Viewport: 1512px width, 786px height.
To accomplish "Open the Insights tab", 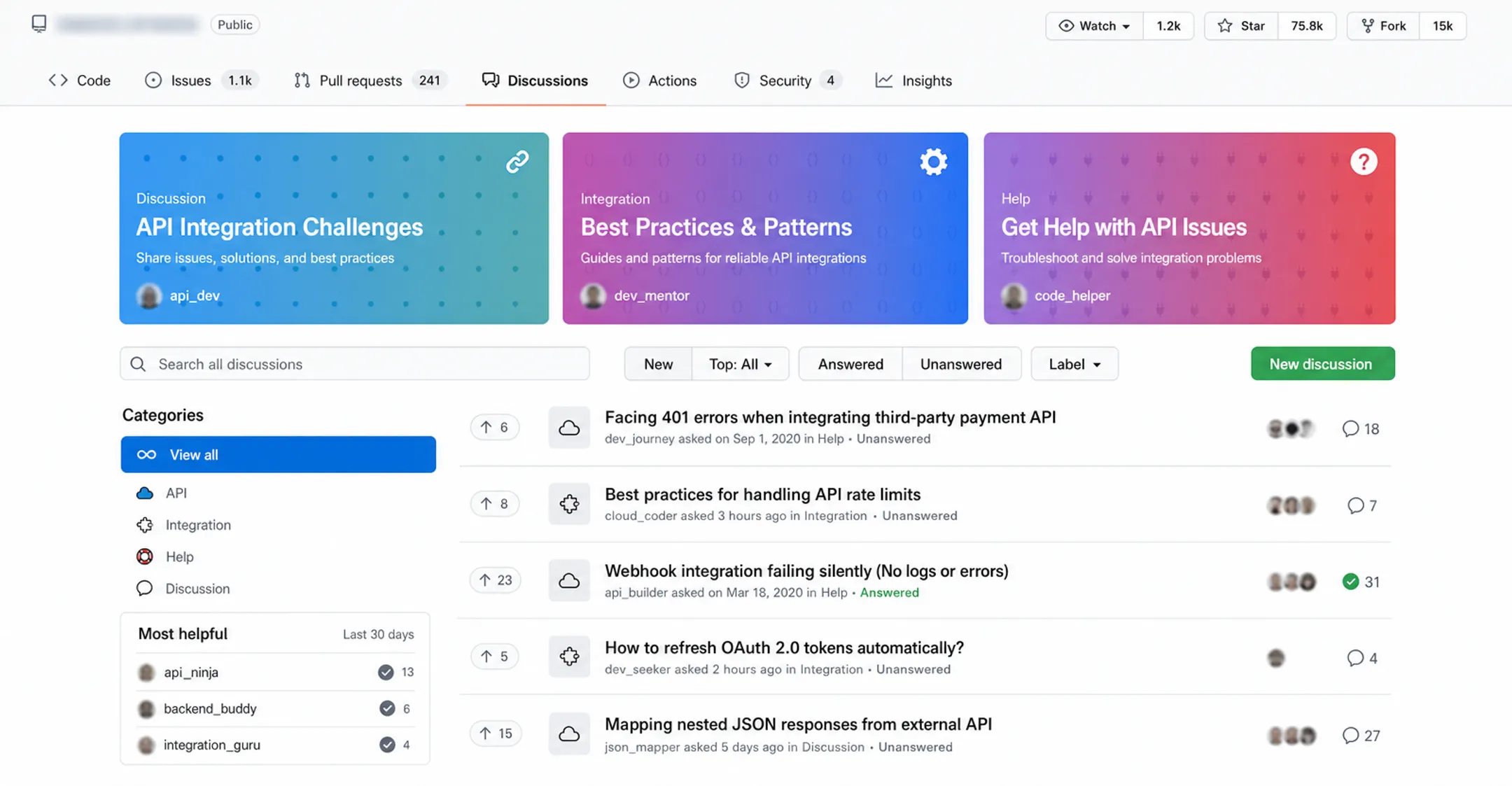I will tap(914, 80).
